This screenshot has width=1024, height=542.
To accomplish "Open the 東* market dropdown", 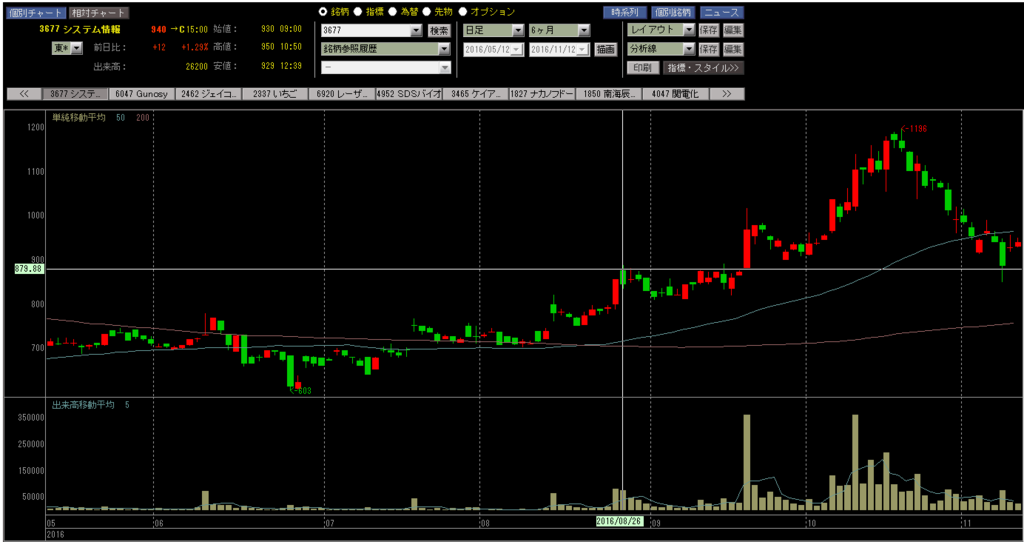I will pyautogui.click(x=67, y=48).
